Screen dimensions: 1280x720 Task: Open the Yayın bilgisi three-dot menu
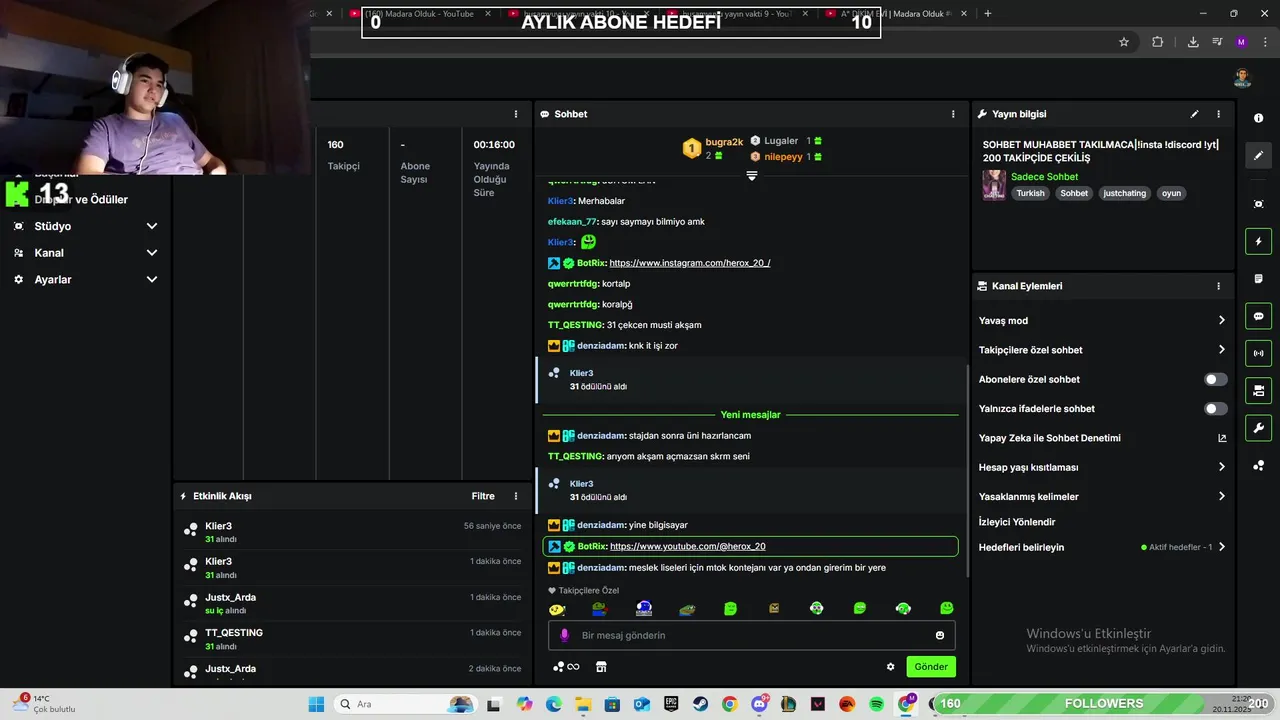pos(1218,114)
